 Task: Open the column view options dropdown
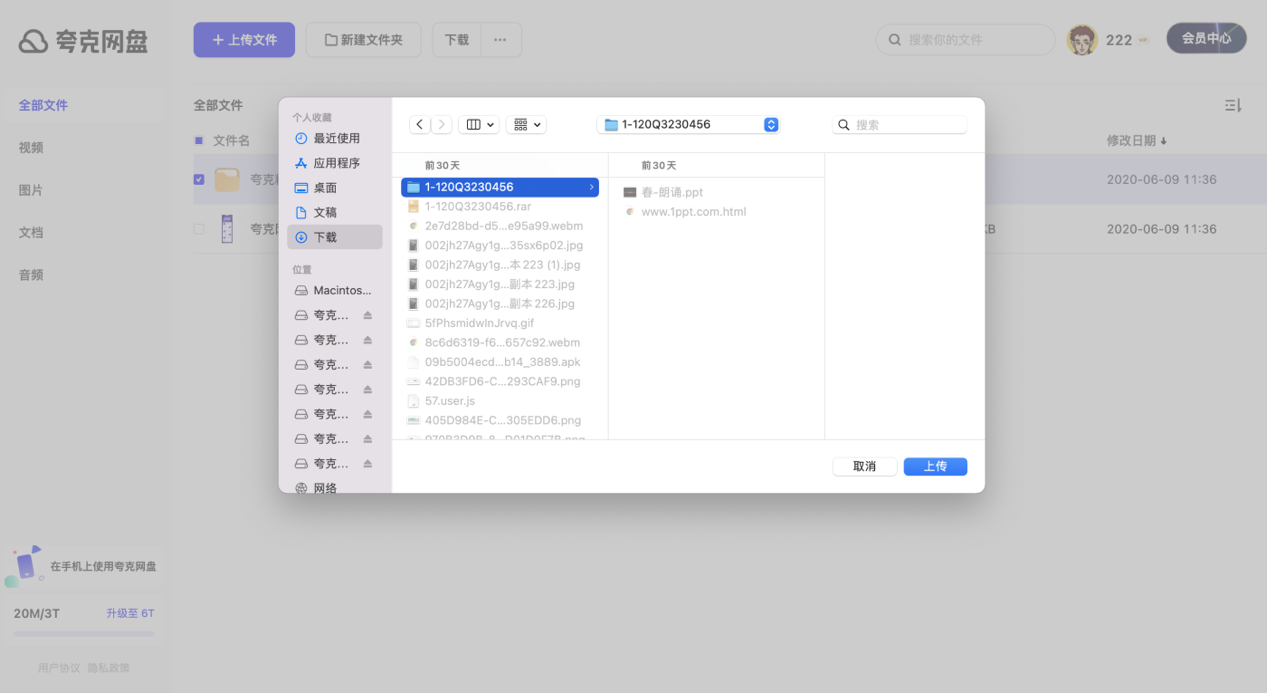(x=478, y=124)
